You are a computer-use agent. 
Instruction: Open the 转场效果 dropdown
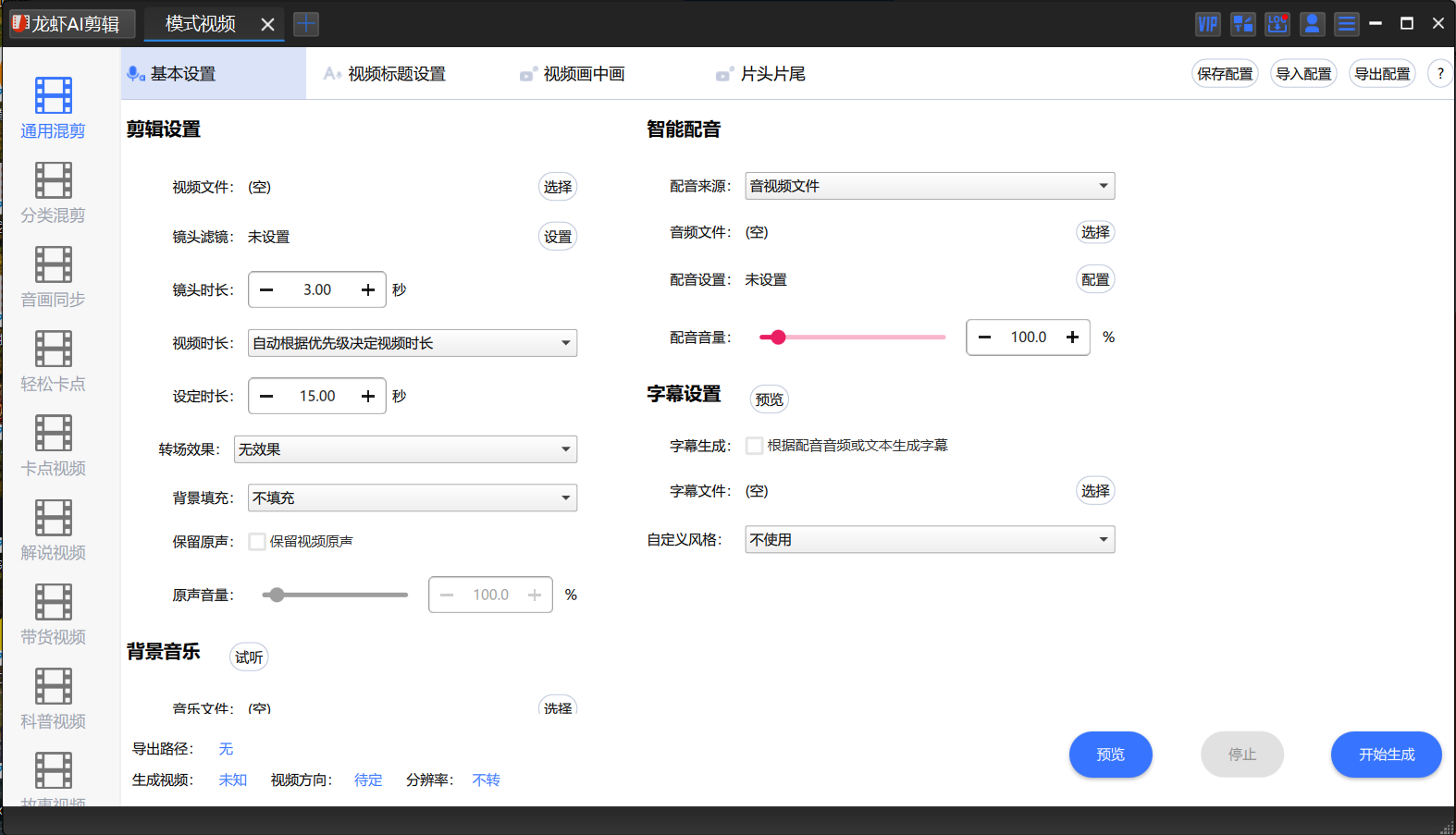[405, 449]
